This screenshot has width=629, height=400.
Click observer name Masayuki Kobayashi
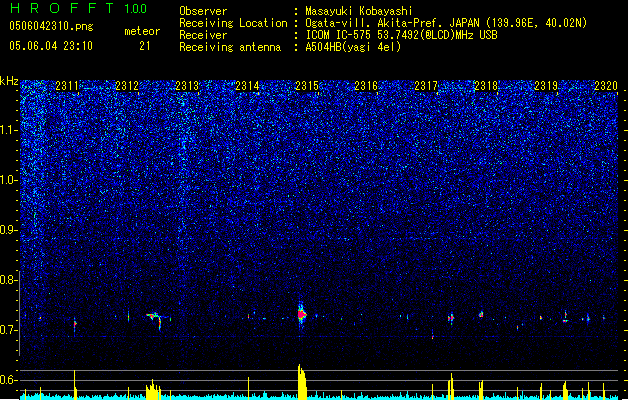[359, 11]
